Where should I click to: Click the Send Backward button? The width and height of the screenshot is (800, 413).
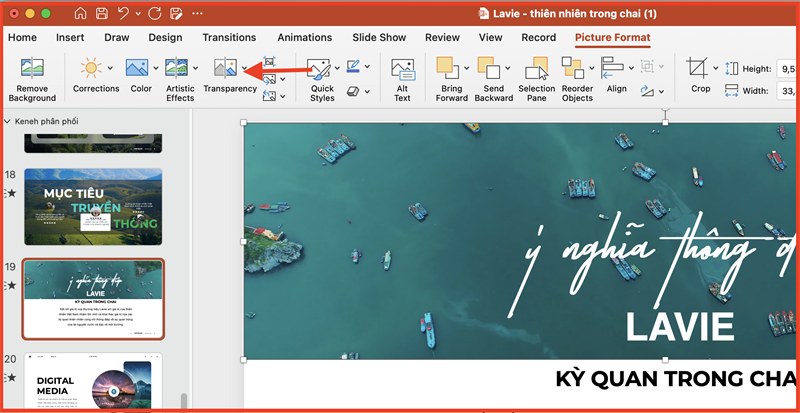tap(493, 78)
